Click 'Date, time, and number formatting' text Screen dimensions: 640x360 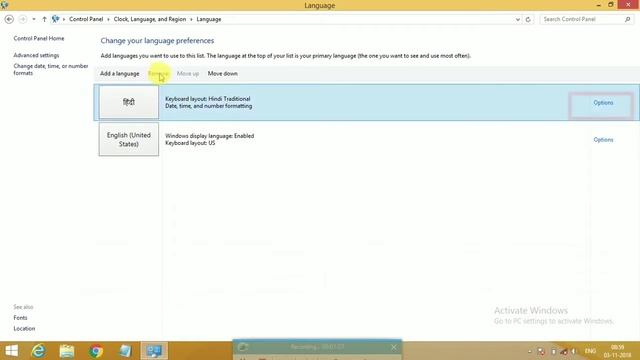pos(209,106)
